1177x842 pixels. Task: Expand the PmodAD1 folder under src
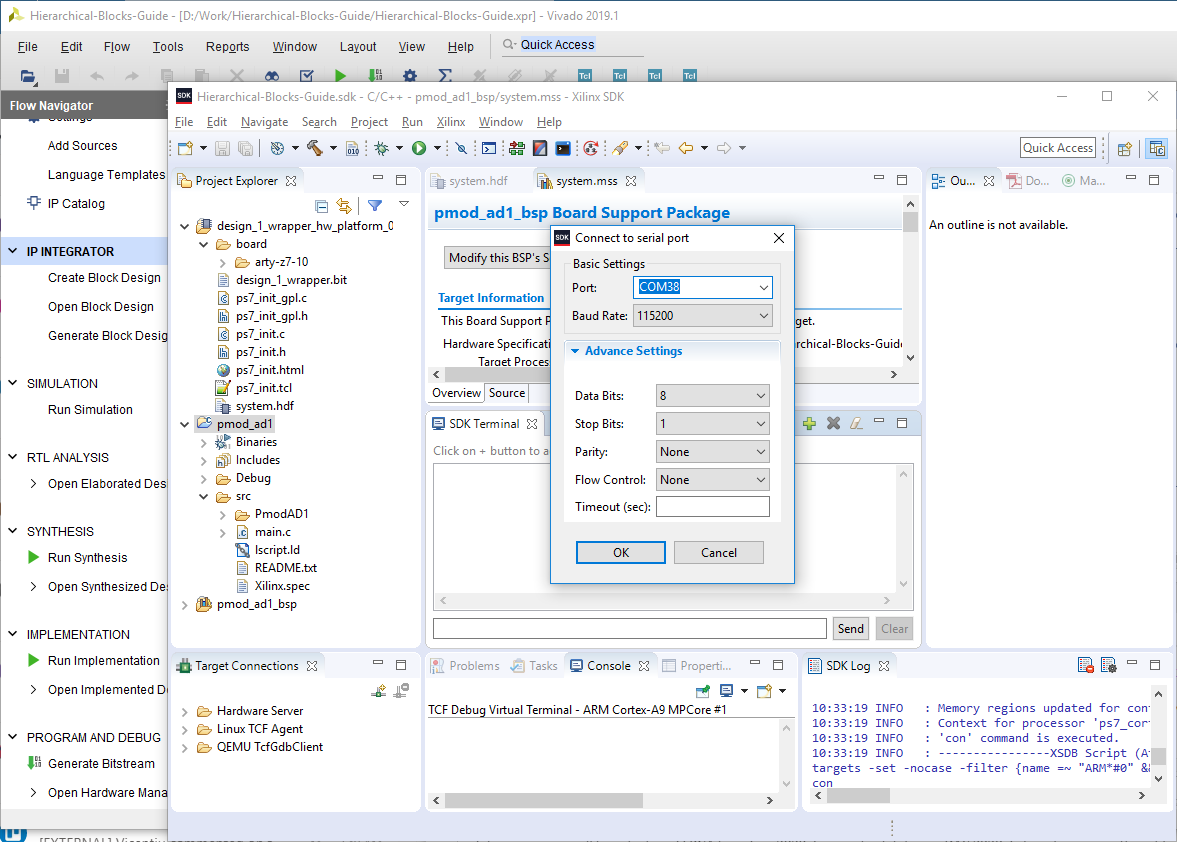tap(222, 515)
